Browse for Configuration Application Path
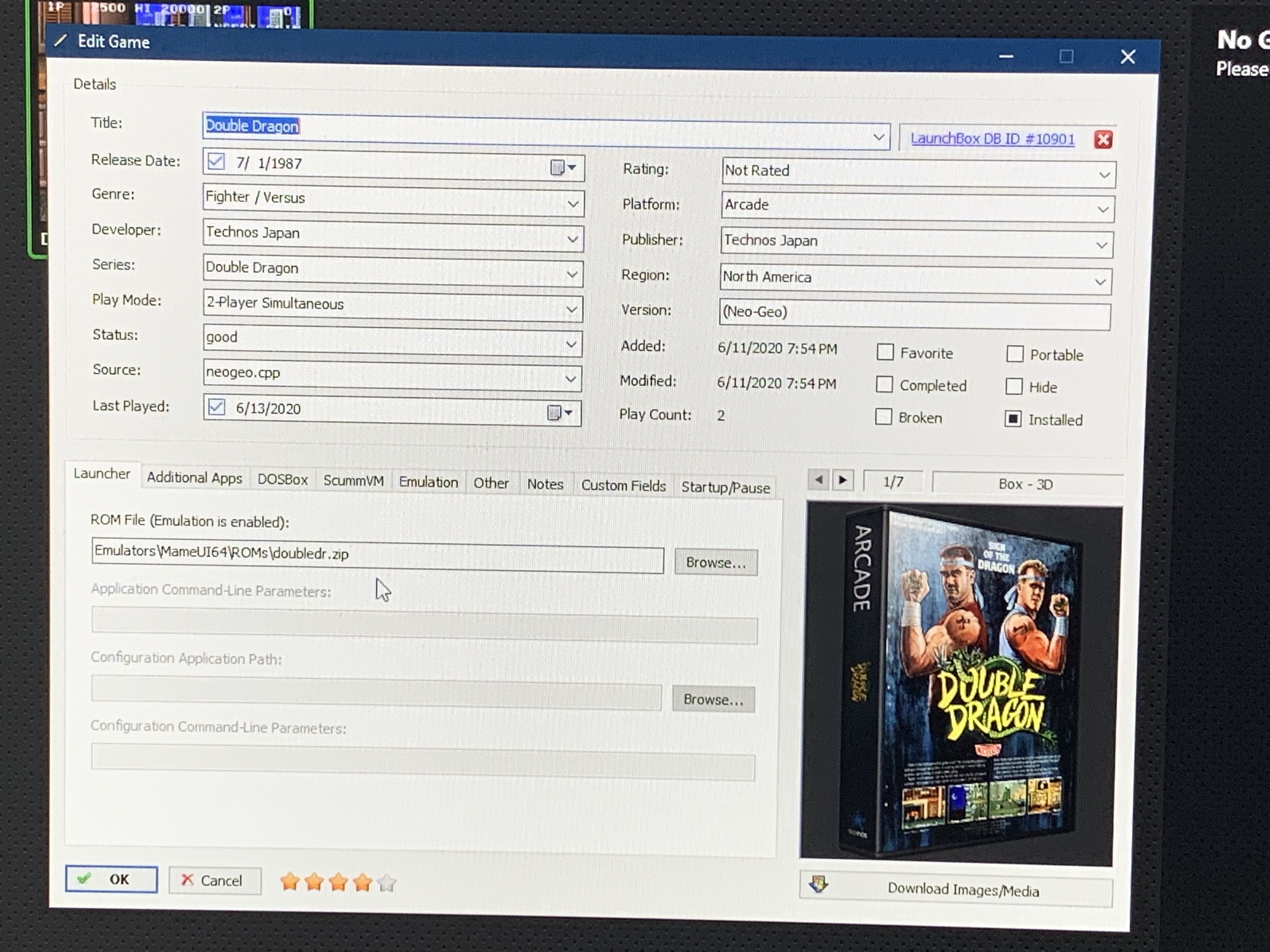The height and width of the screenshot is (952, 1270). click(x=714, y=700)
